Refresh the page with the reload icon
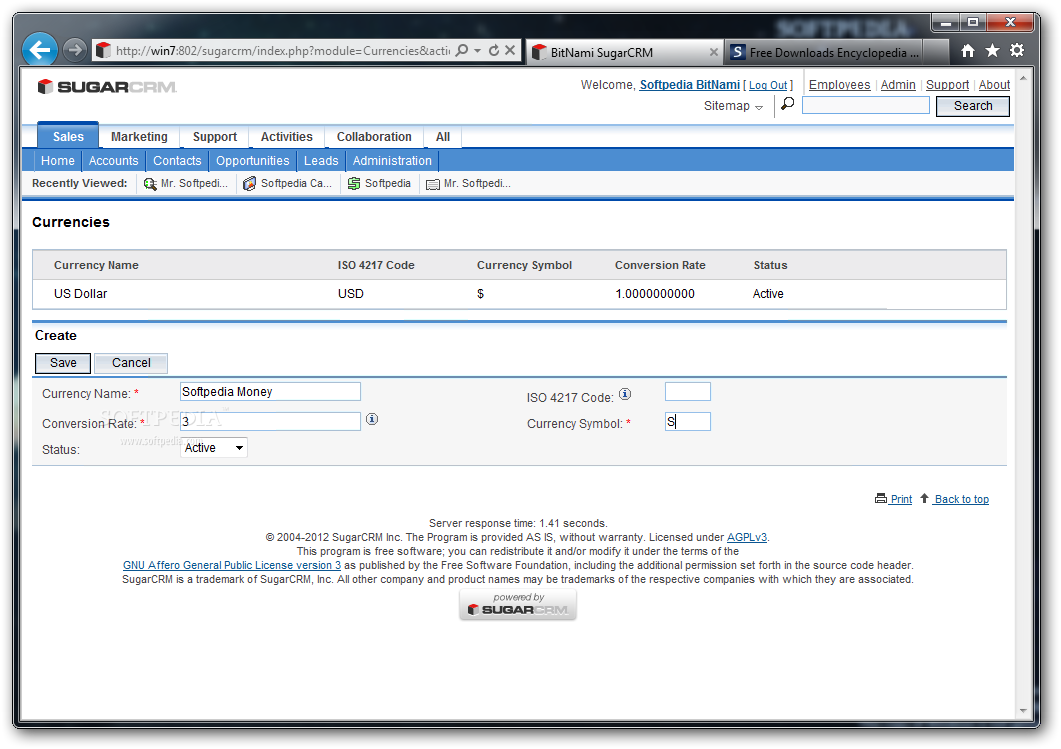 click(x=494, y=50)
